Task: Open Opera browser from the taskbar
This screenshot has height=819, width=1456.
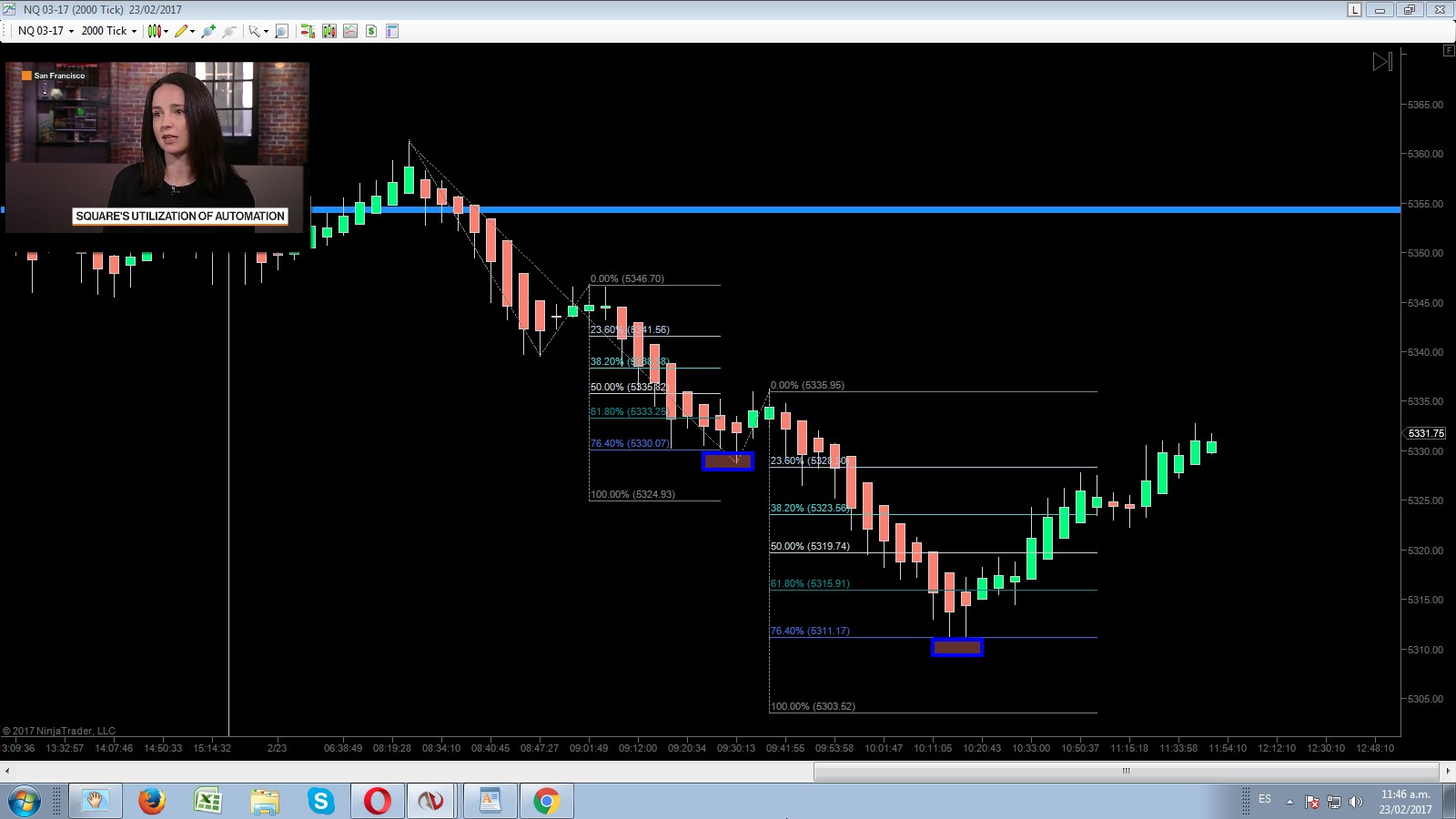Action: (x=378, y=801)
